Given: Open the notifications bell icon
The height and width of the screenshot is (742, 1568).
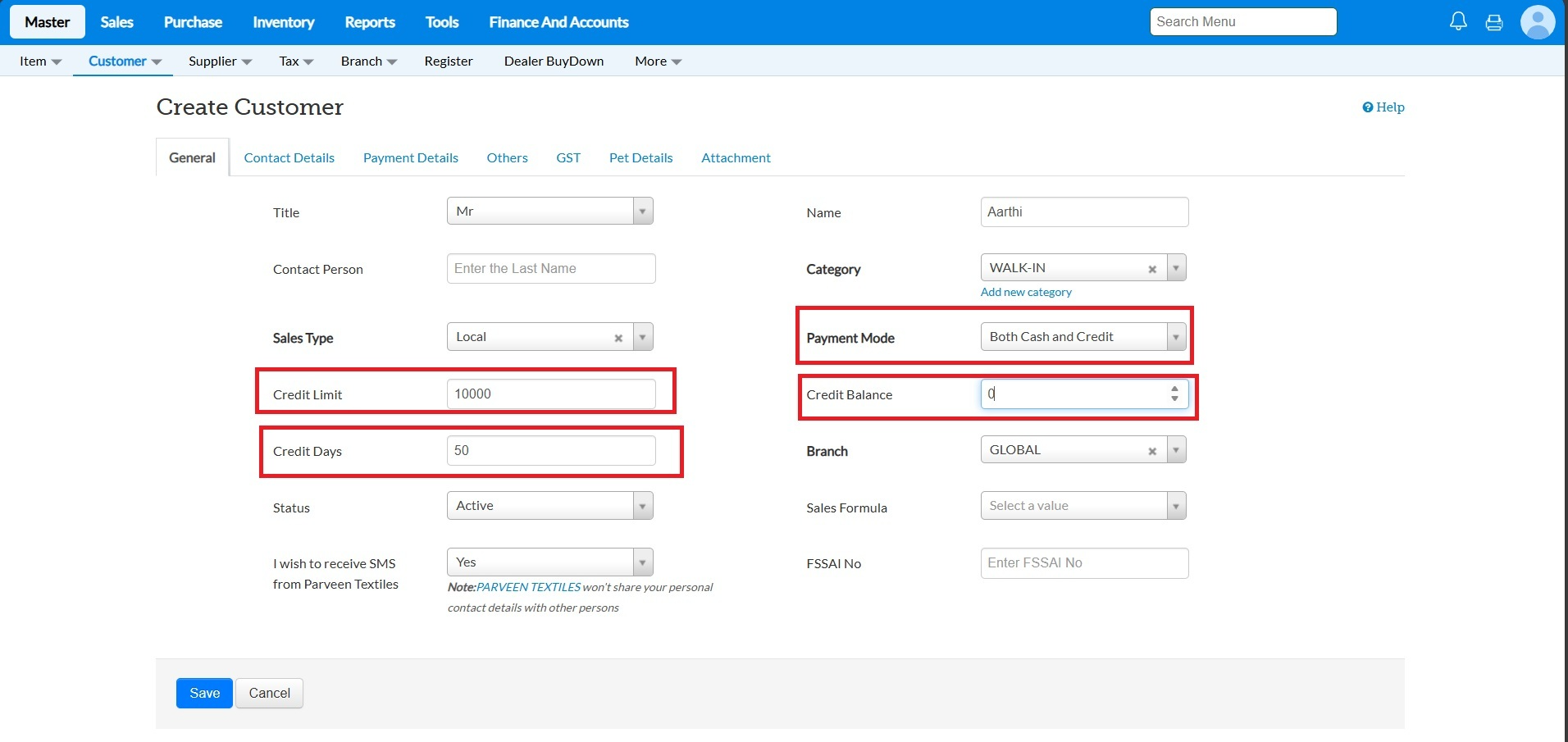Looking at the screenshot, I should pyautogui.click(x=1458, y=21).
